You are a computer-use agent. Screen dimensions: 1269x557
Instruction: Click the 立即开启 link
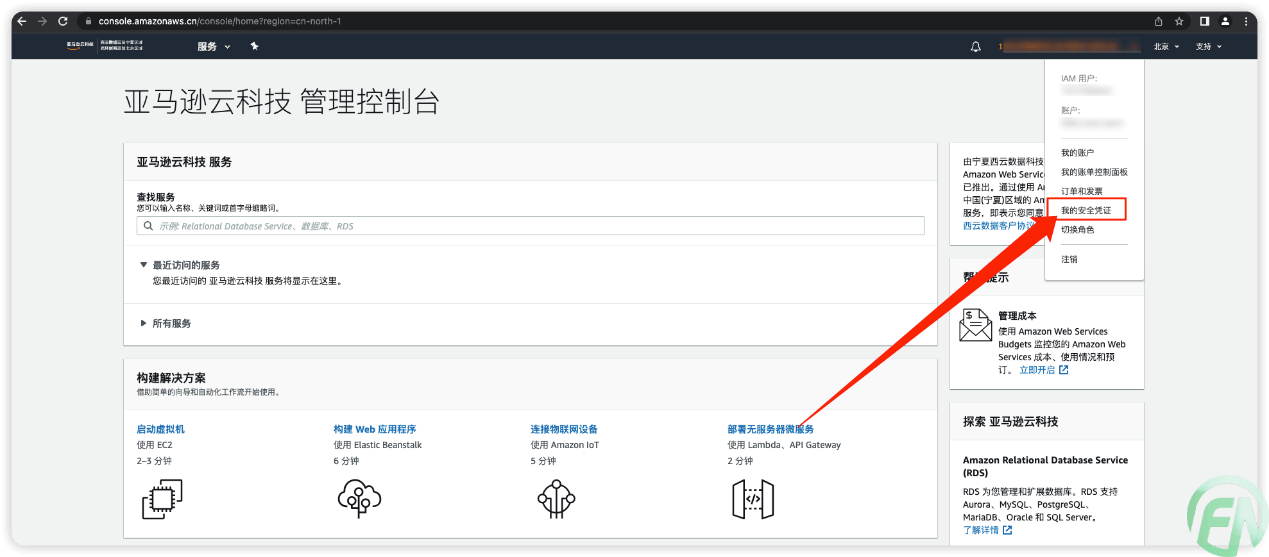(x=1044, y=370)
